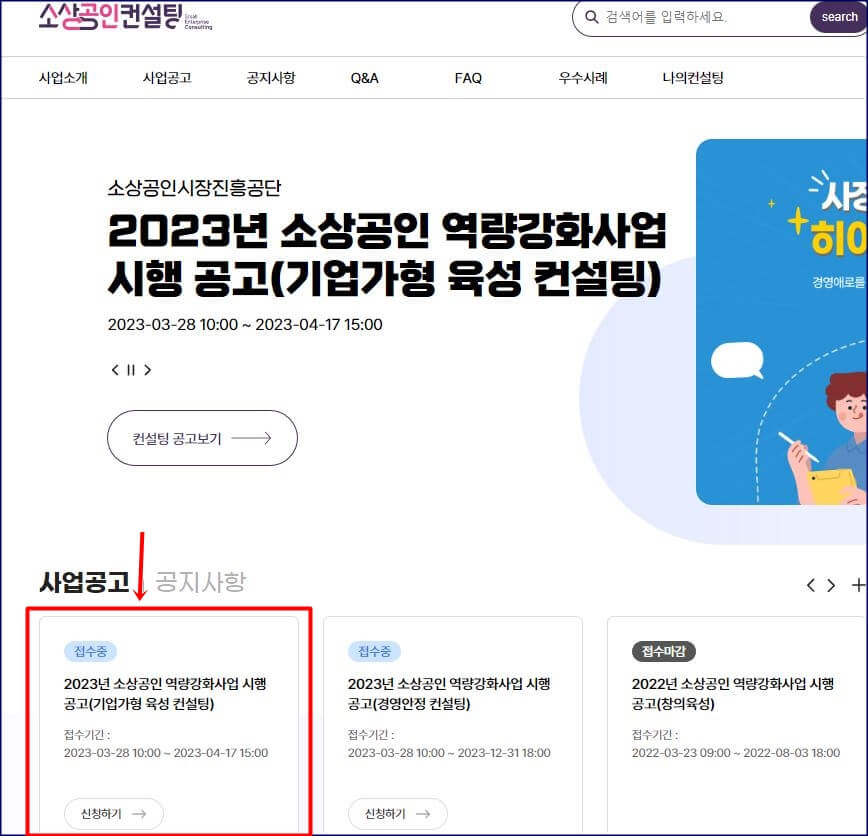
Task: Click the left arrow above the announcement cards
Action: pyautogui.click(x=811, y=585)
